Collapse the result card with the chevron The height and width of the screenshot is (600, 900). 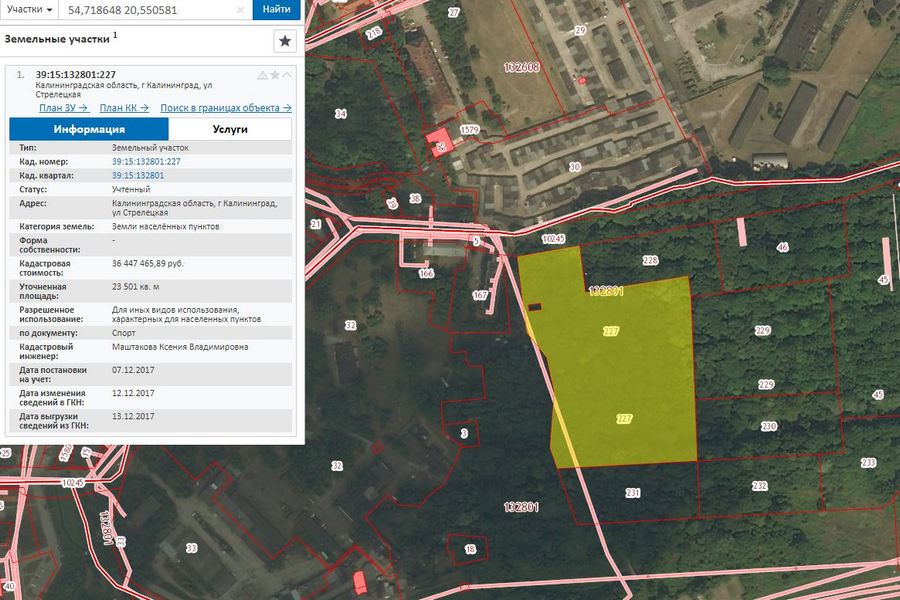[288, 75]
